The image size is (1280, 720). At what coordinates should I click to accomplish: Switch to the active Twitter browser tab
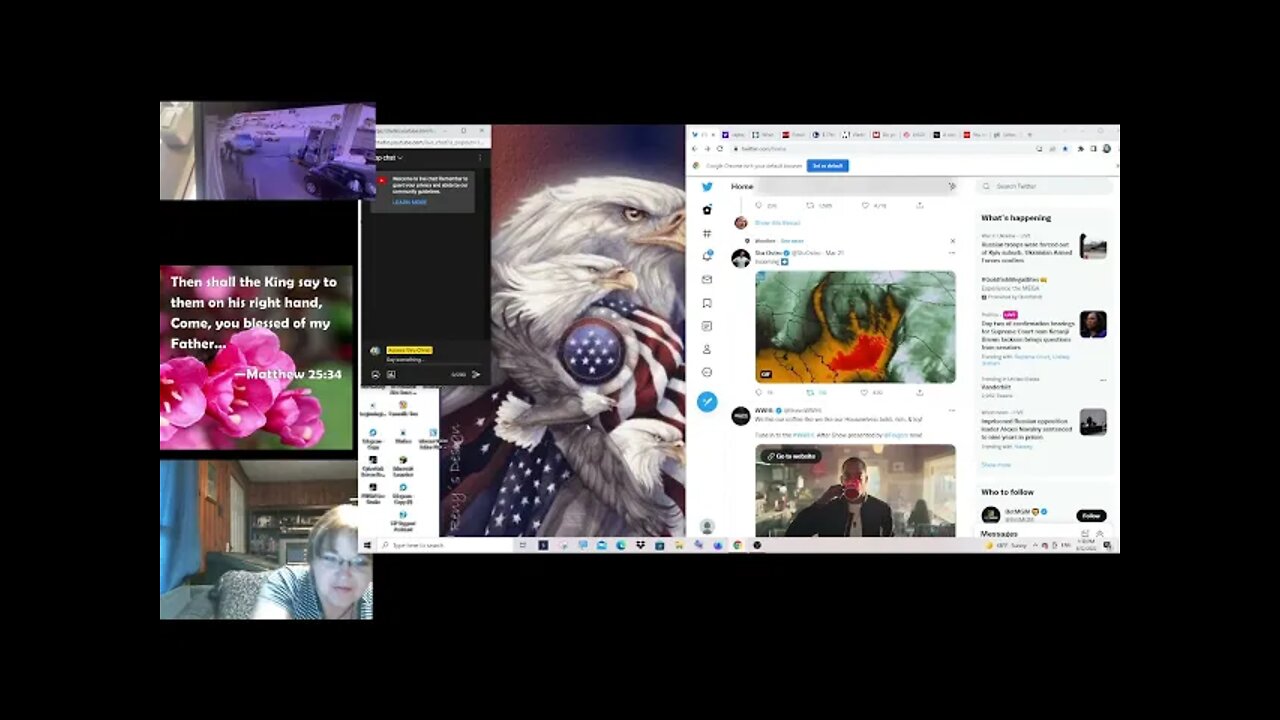point(704,134)
